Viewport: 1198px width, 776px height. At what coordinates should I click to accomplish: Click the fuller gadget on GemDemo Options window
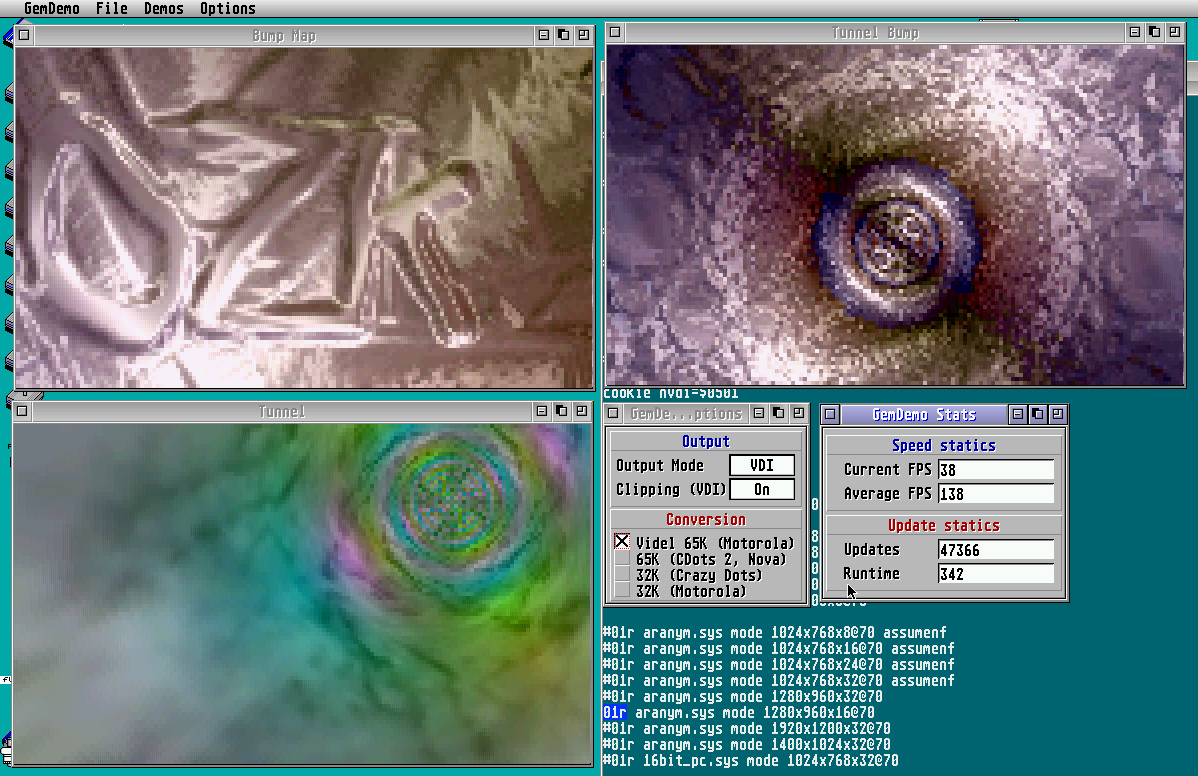point(797,413)
